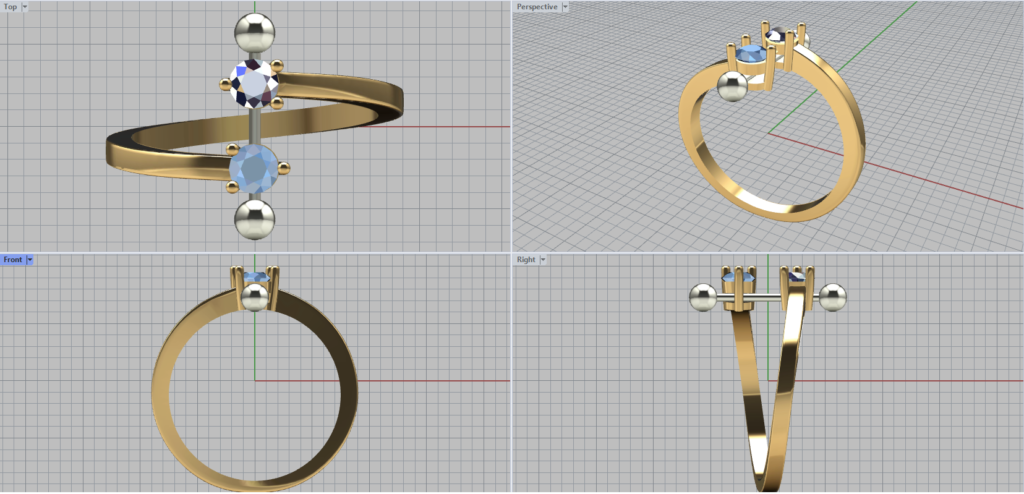Select the silver ball in Perspective view
This screenshot has height=494, width=1024.
point(733,87)
